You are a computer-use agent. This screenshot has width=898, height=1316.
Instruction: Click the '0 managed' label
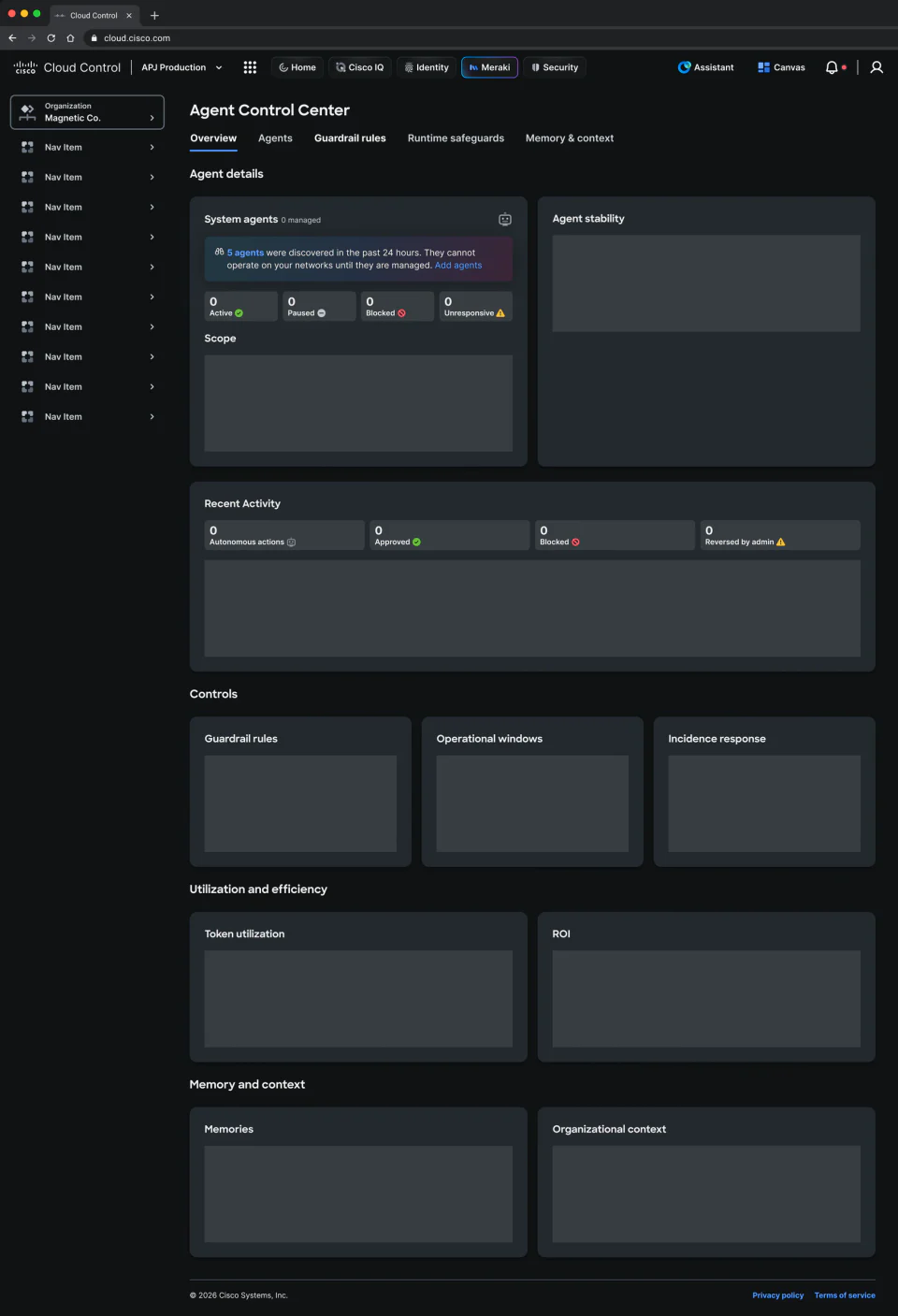(301, 221)
